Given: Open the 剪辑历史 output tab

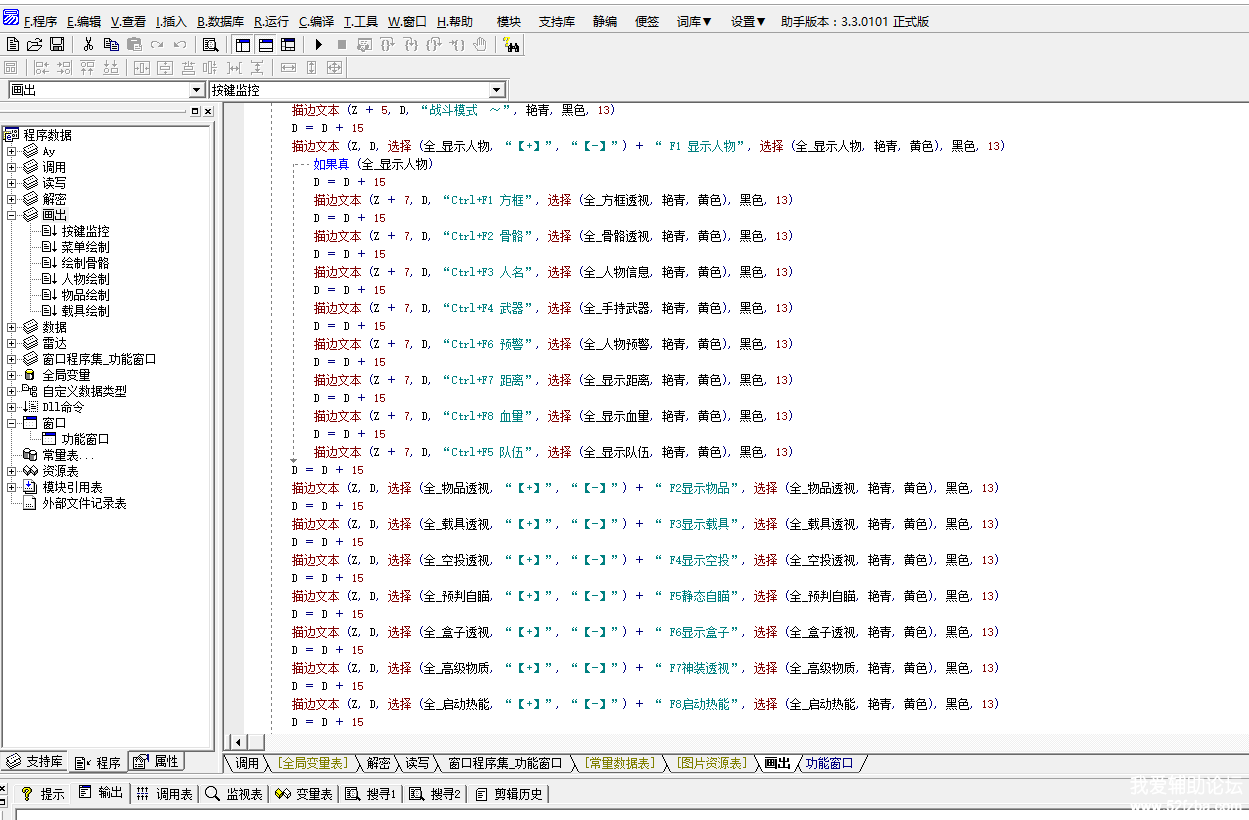Looking at the screenshot, I should 509,794.
